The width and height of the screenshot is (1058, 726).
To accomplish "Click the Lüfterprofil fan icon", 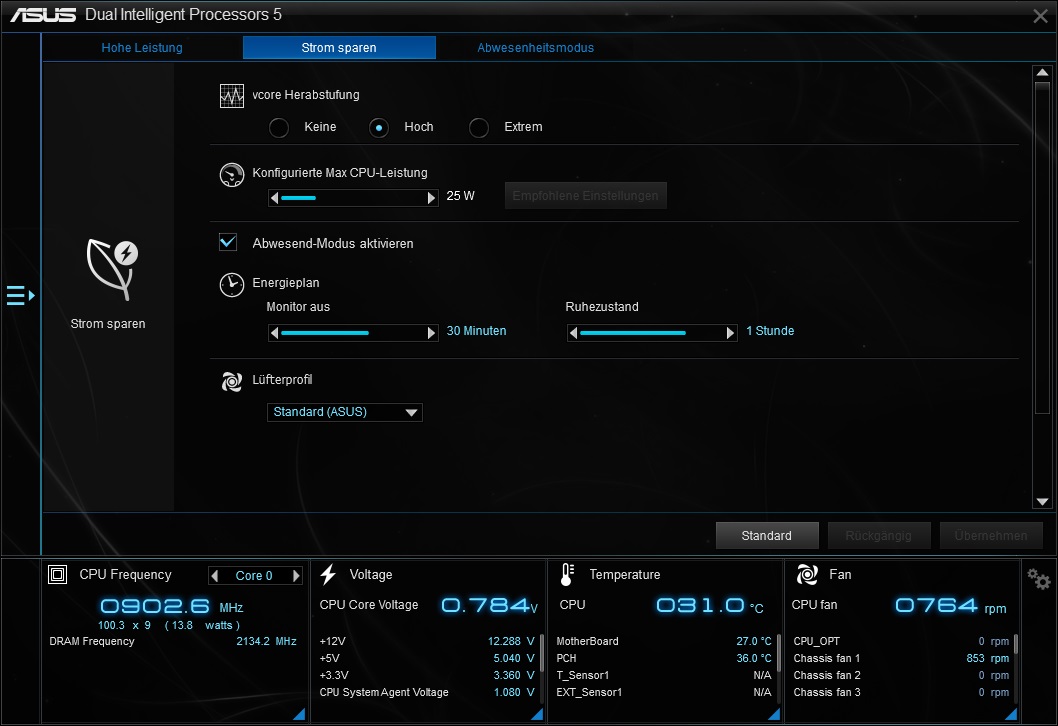I will 231,381.
